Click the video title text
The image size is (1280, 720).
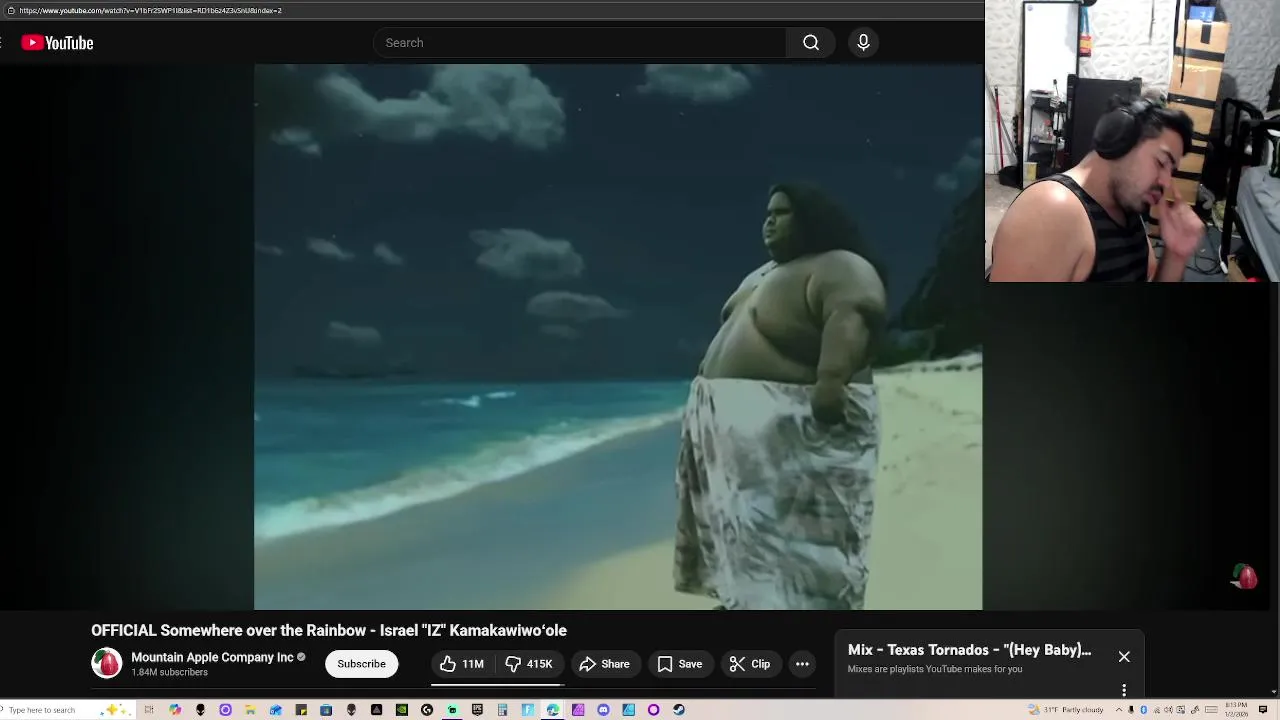click(x=329, y=630)
